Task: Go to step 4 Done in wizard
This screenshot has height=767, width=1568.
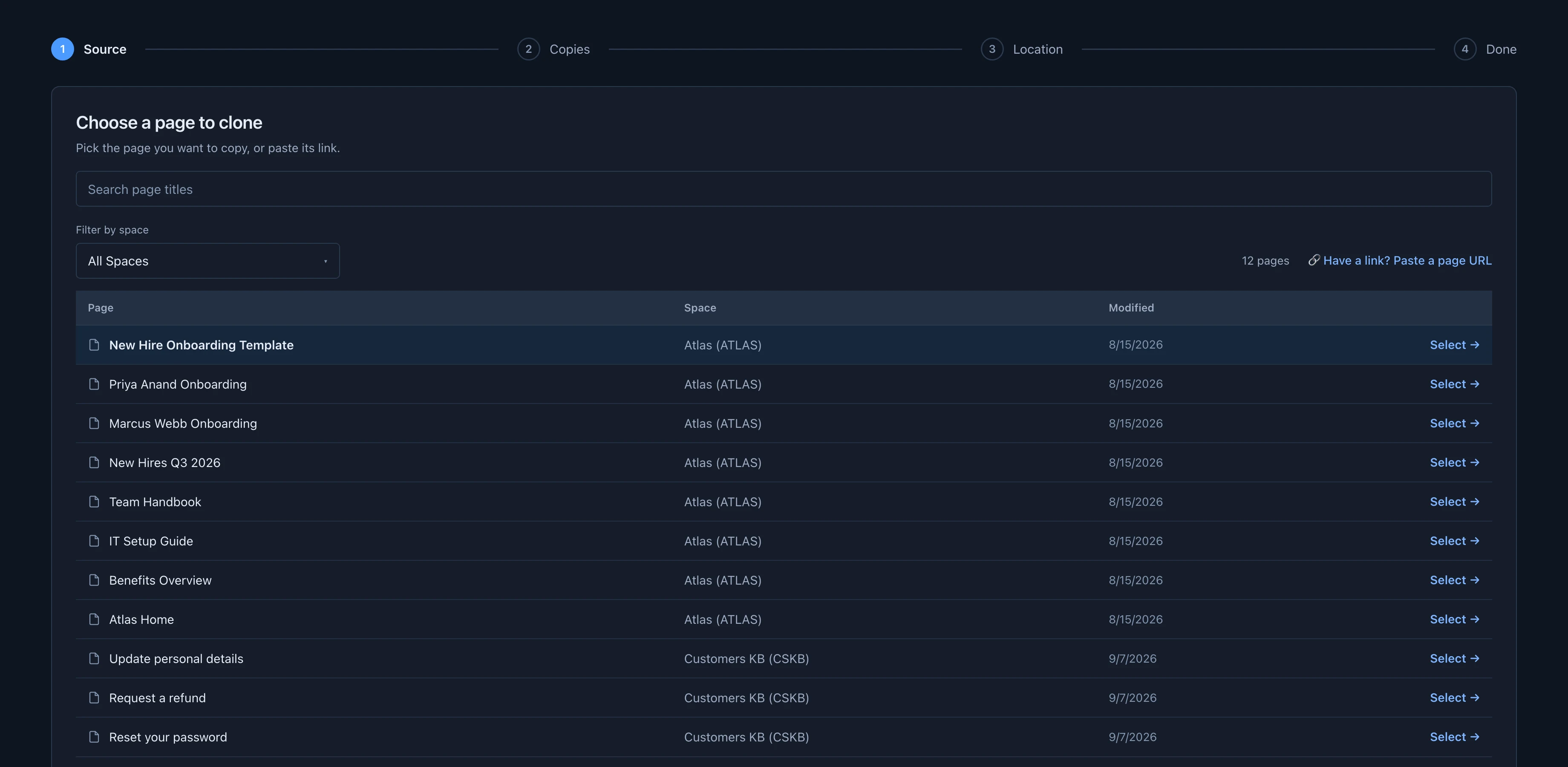Action: click(1485, 49)
